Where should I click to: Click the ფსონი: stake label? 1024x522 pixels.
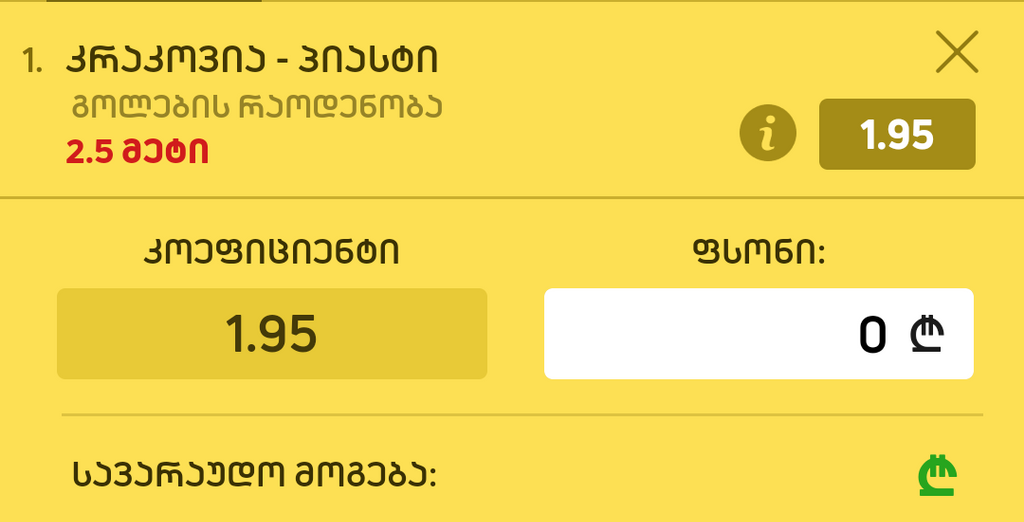point(758,252)
